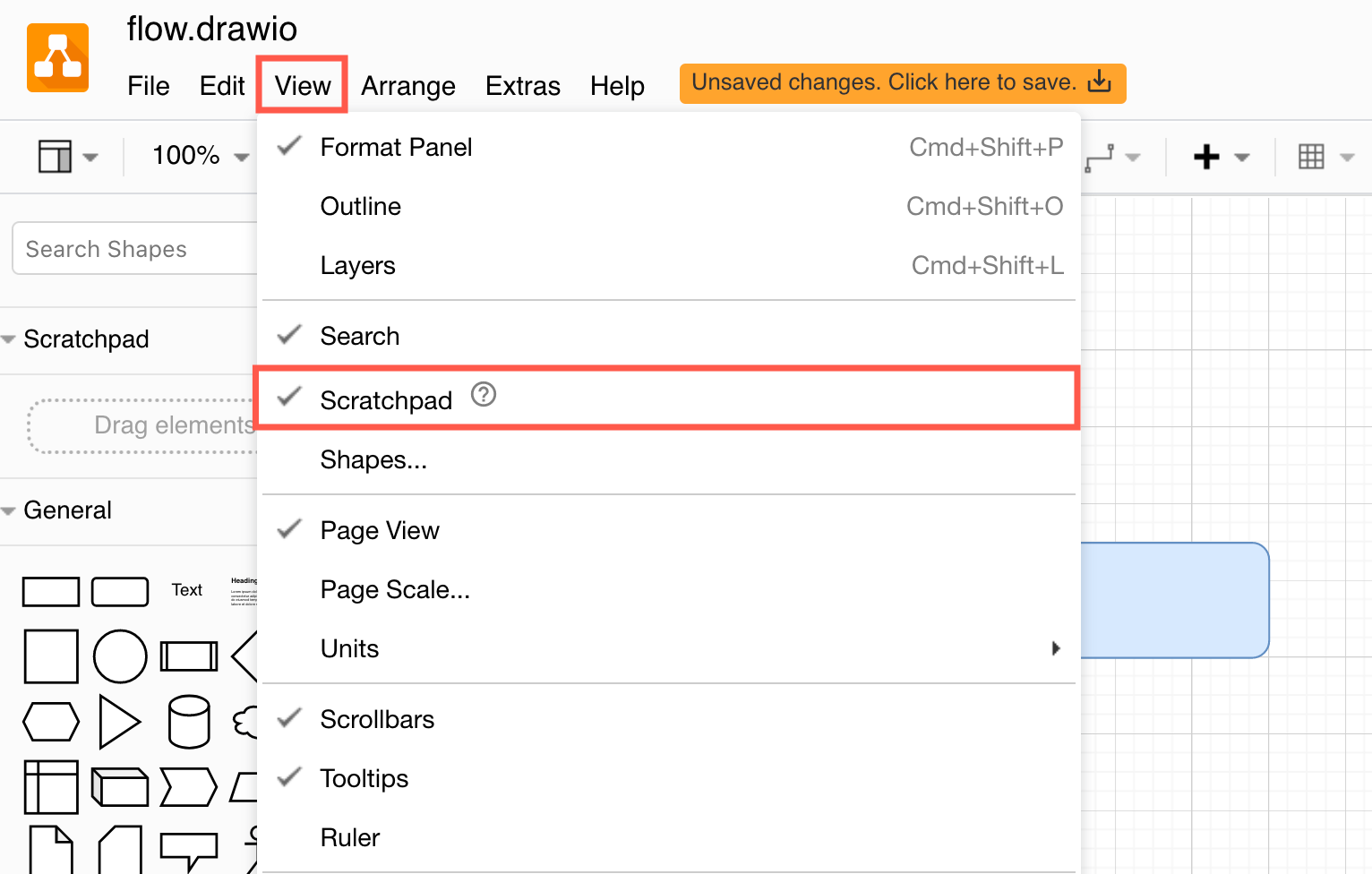Image resolution: width=1372 pixels, height=874 pixels.
Task: Select the hexagon shape
Action: (x=51, y=721)
